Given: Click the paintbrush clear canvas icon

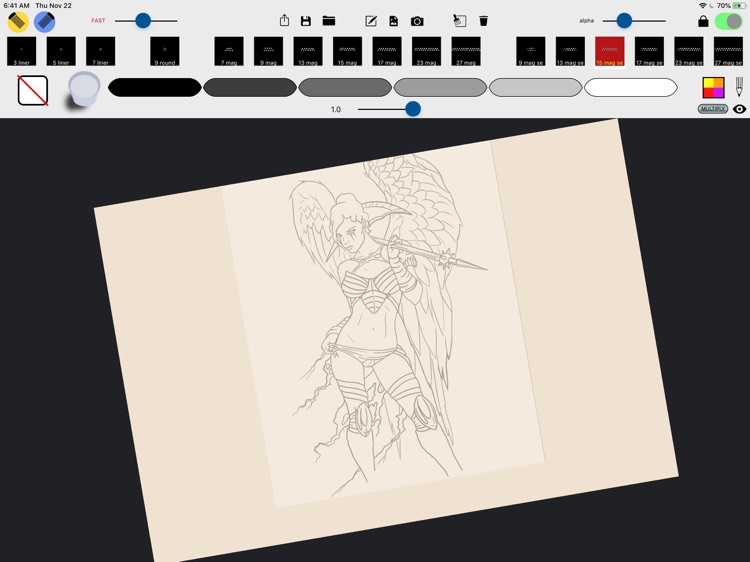Looking at the screenshot, I should (x=459, y=20).
